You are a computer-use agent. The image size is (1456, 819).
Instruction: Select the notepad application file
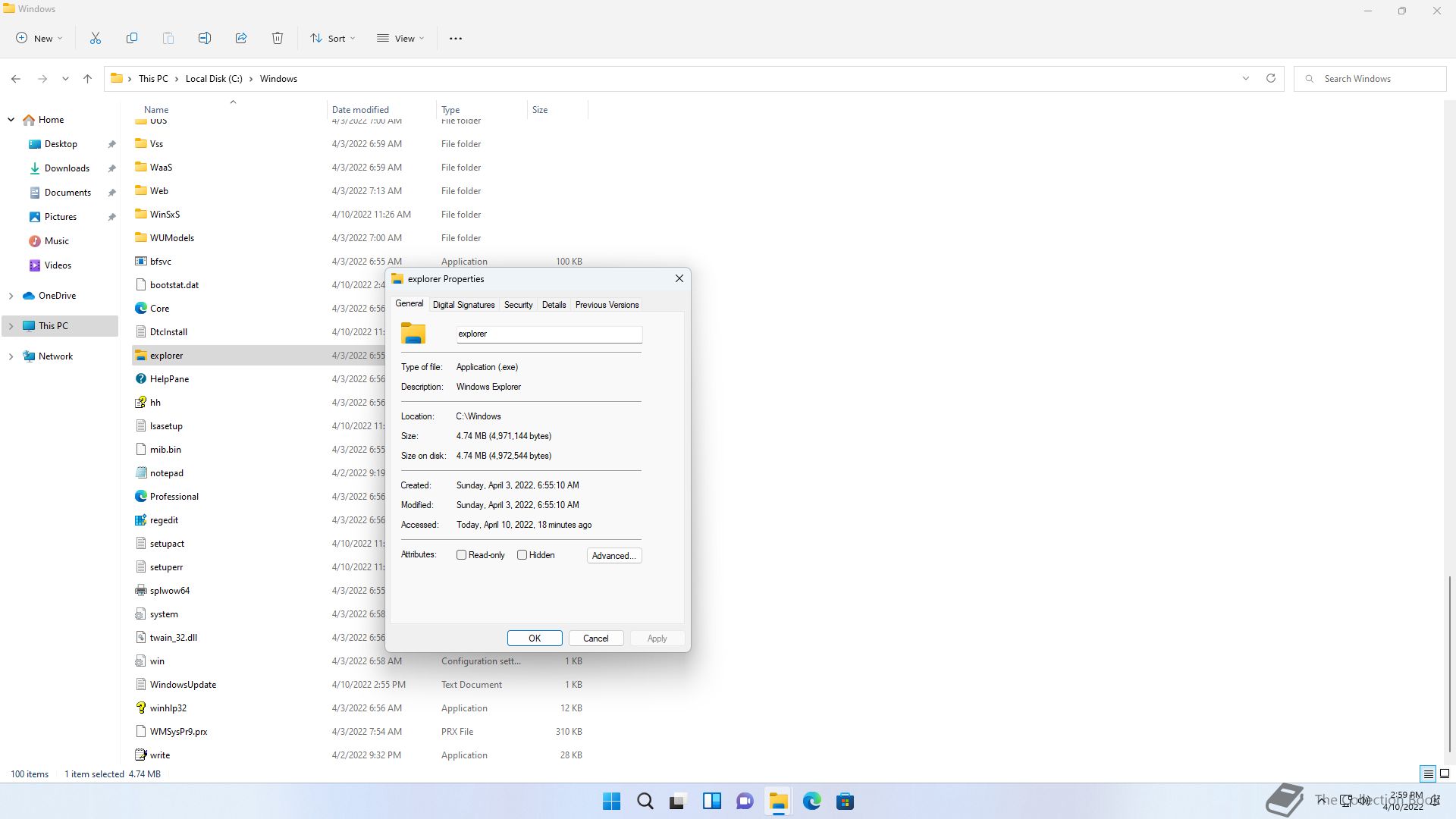166,473
